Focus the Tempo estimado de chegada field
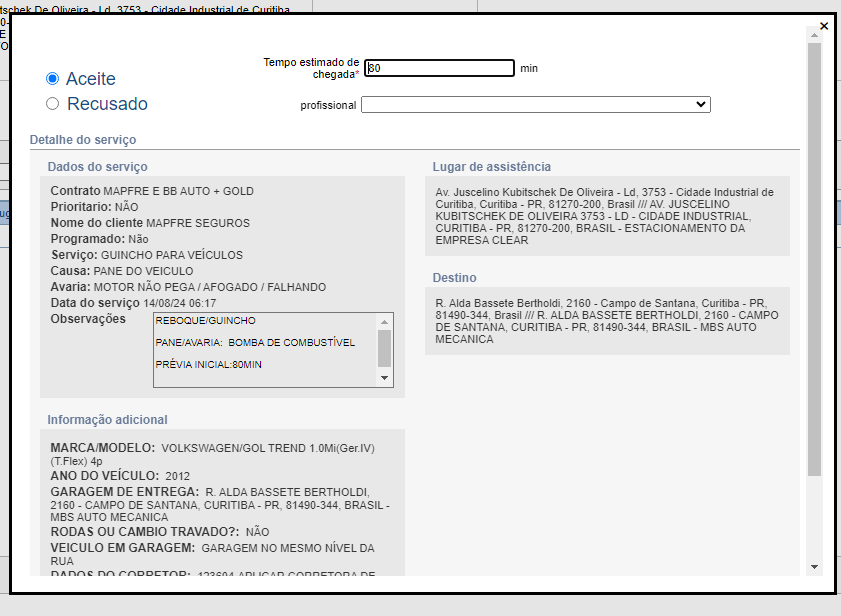This screenshot has height=616, width=841. tap(439, 68)
